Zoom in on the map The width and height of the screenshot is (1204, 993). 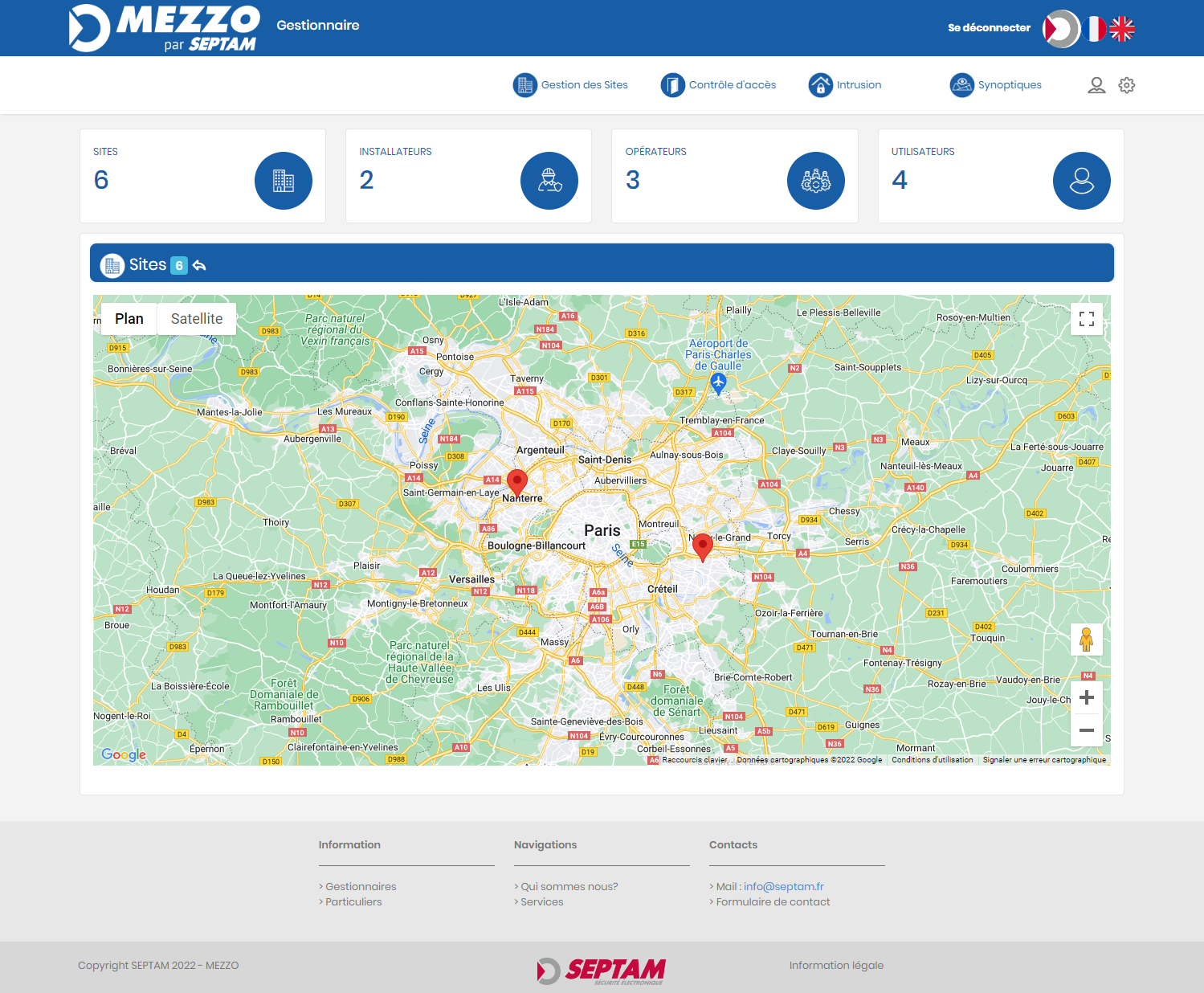pyautogui.click(x=1086, y=697)
